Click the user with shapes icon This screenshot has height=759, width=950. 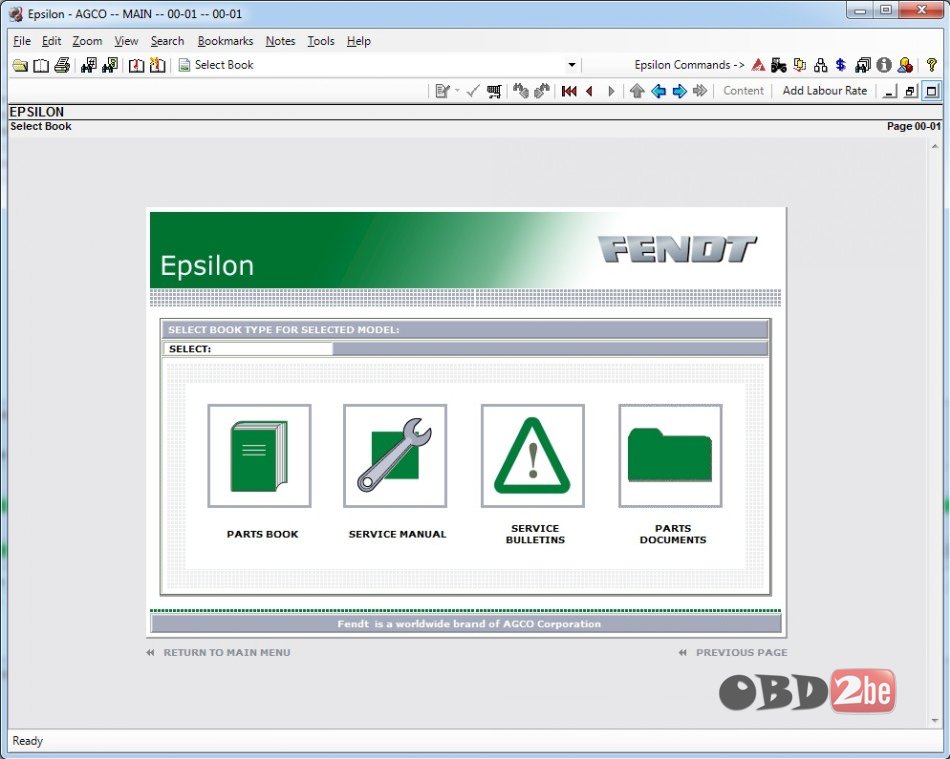[905, 65]
